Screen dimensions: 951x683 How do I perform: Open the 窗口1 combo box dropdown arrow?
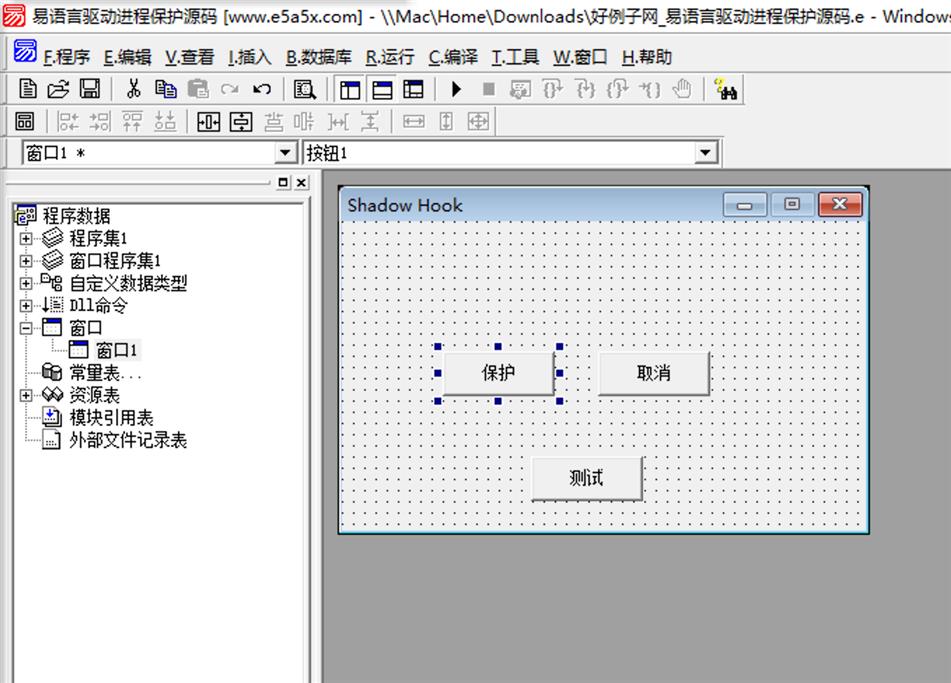[284, 152]
